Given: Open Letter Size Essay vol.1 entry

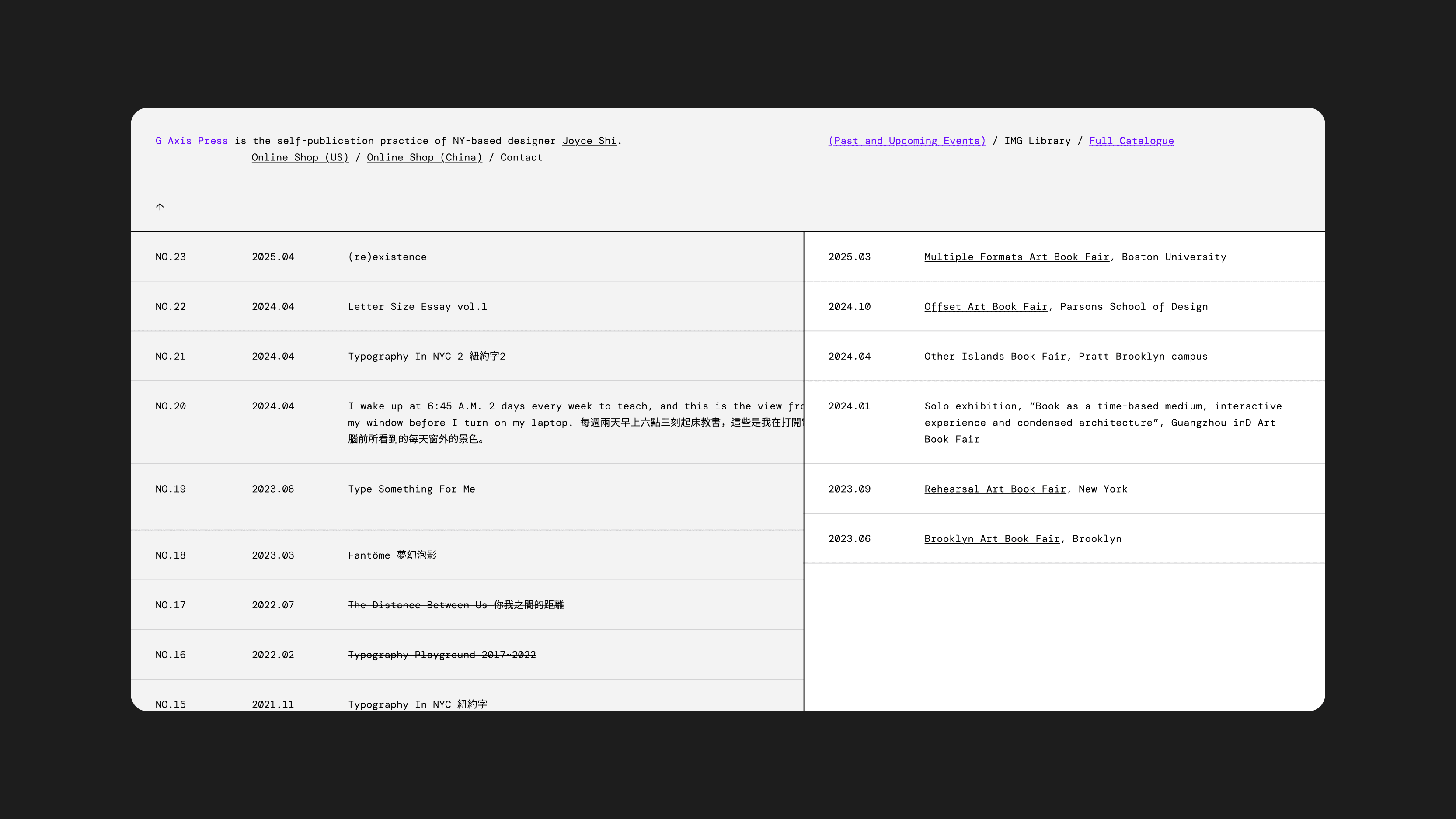Looking at the screenshot, I should 417,307.
